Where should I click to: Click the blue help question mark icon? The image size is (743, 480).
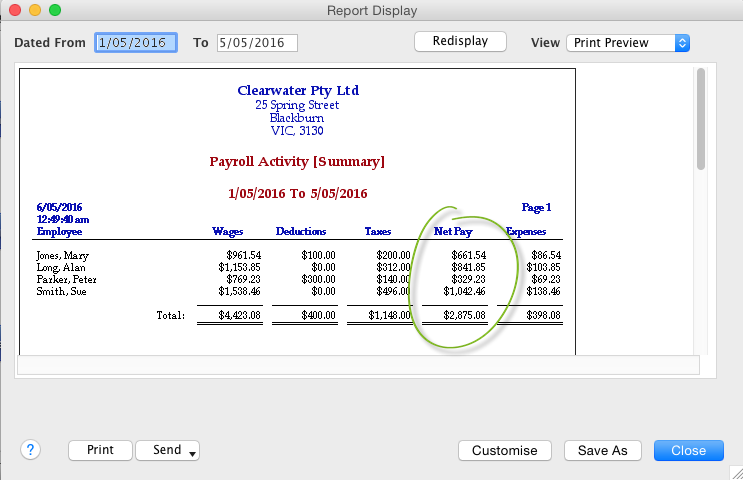[x=30, y=450]
